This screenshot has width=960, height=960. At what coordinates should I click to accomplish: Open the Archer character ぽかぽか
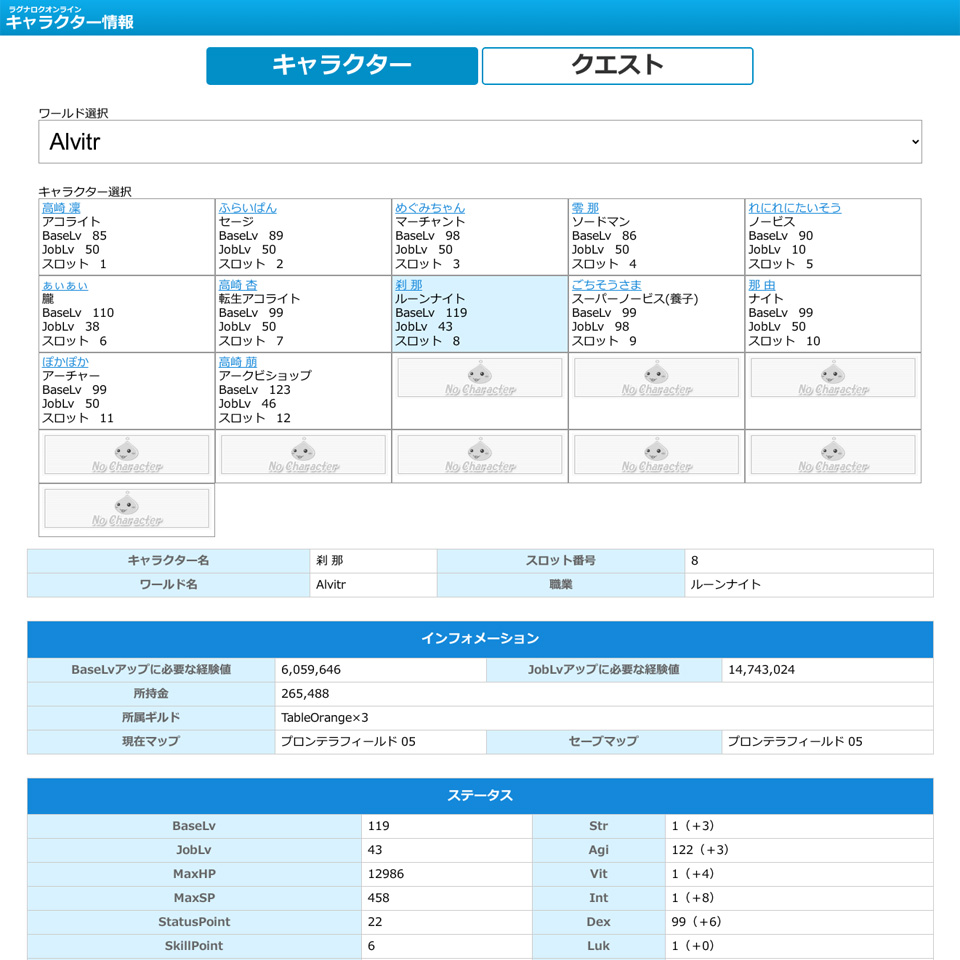coord(67,362)
